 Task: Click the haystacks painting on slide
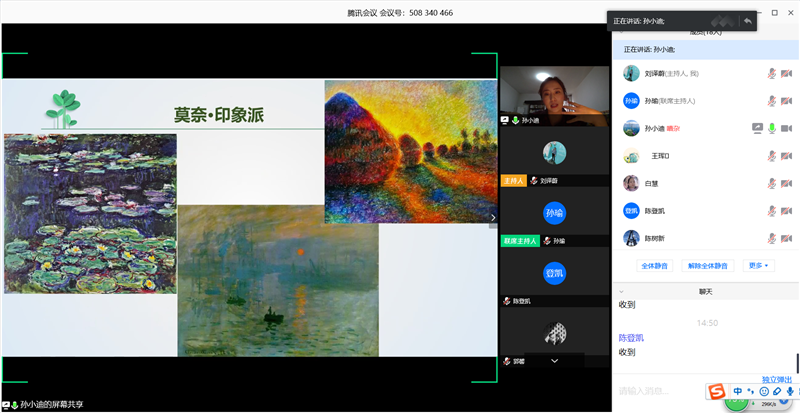click(x=411, y=152)
